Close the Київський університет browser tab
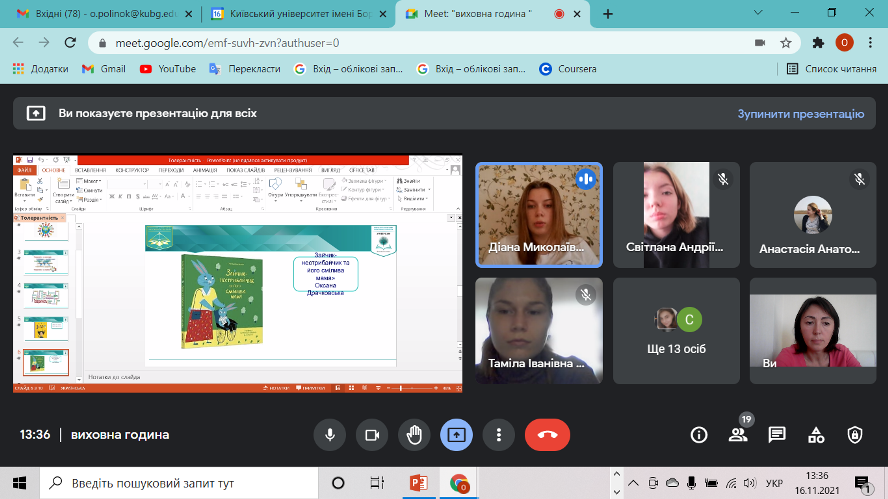This screenshot has height=499, width=888. tap(383, 14)
